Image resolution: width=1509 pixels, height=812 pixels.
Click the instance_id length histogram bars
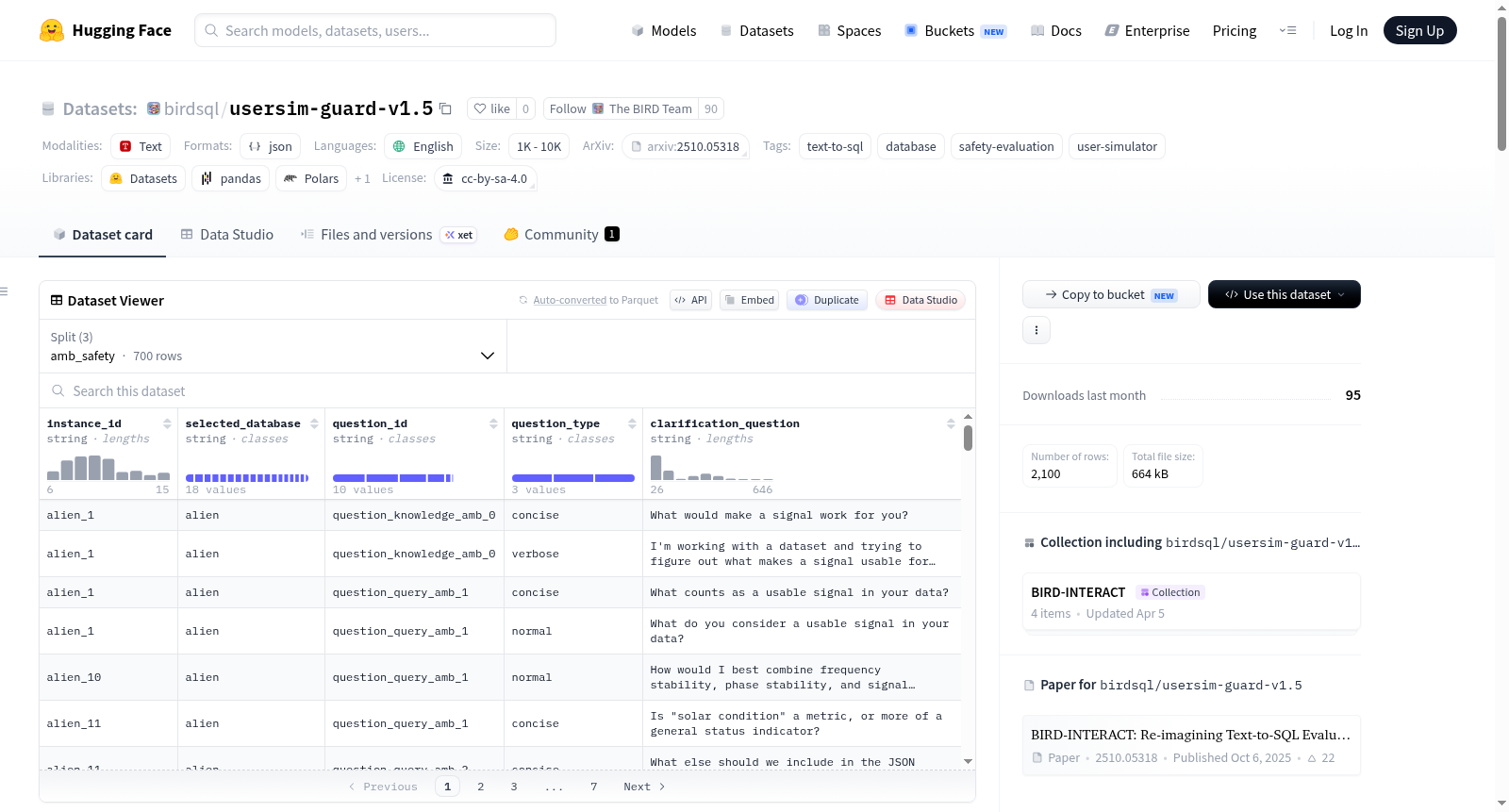pos(108,468)
